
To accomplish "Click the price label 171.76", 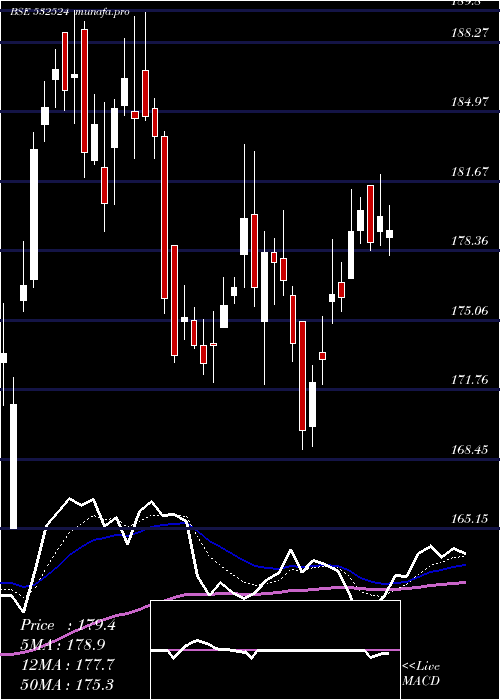I will coord(470,380).
